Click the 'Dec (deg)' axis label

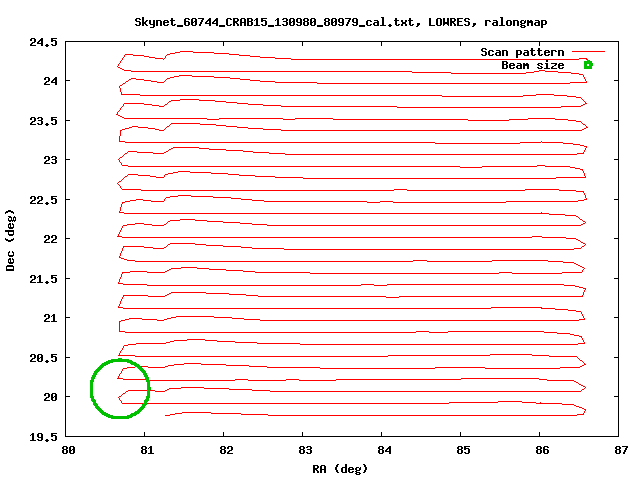[10, 240]
